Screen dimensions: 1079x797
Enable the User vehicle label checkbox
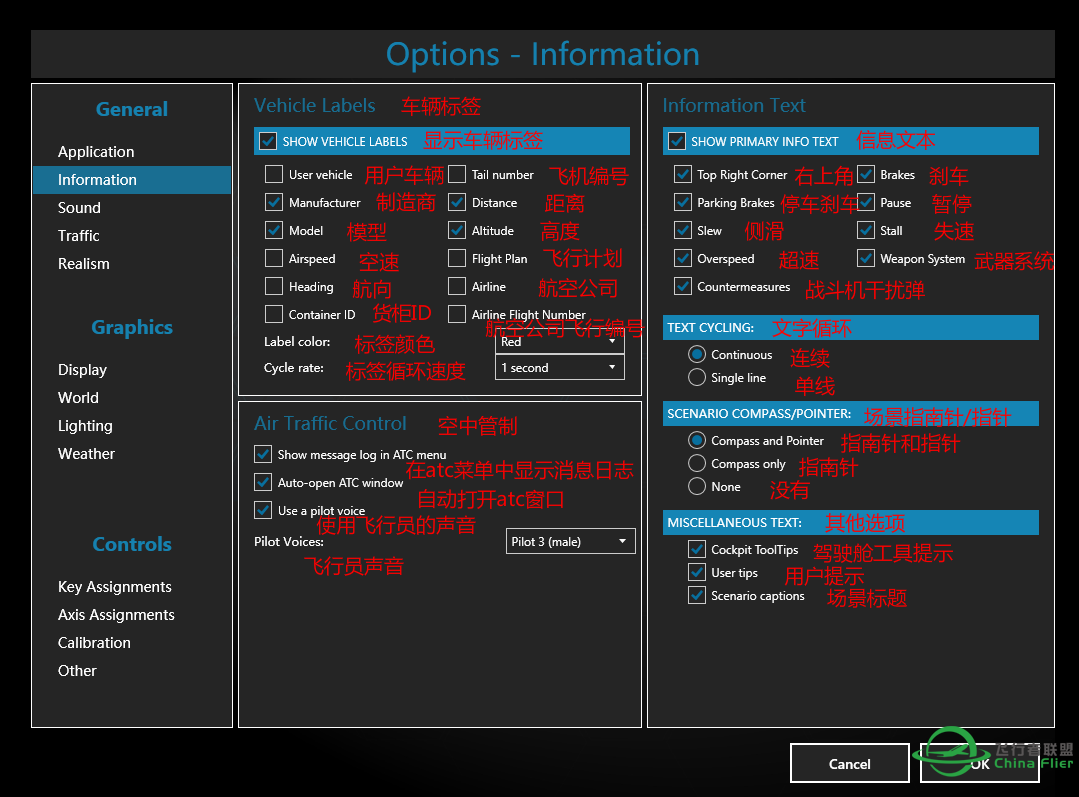point(275,174)
